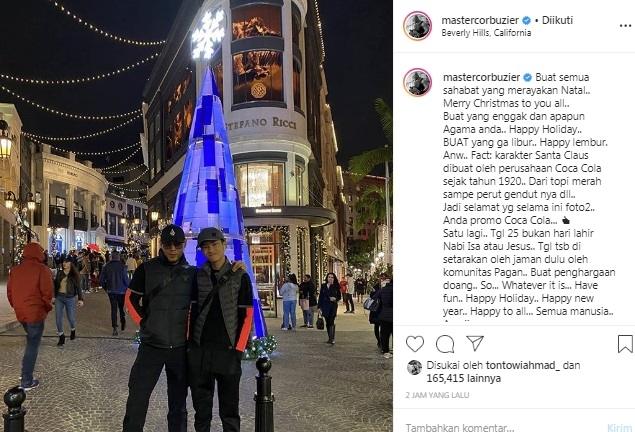This screenshot has height=432, width=635.
Task: Open header username mastercorbuzier
Action: click(x=480, y=20)
